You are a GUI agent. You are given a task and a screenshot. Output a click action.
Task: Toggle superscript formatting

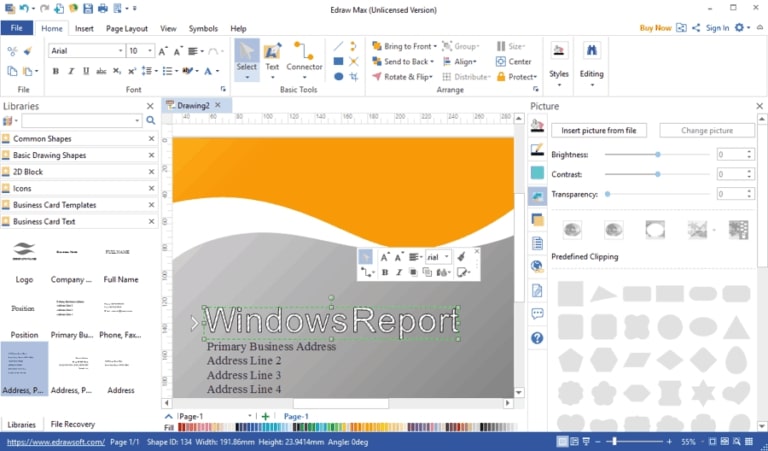pos(132,71)
